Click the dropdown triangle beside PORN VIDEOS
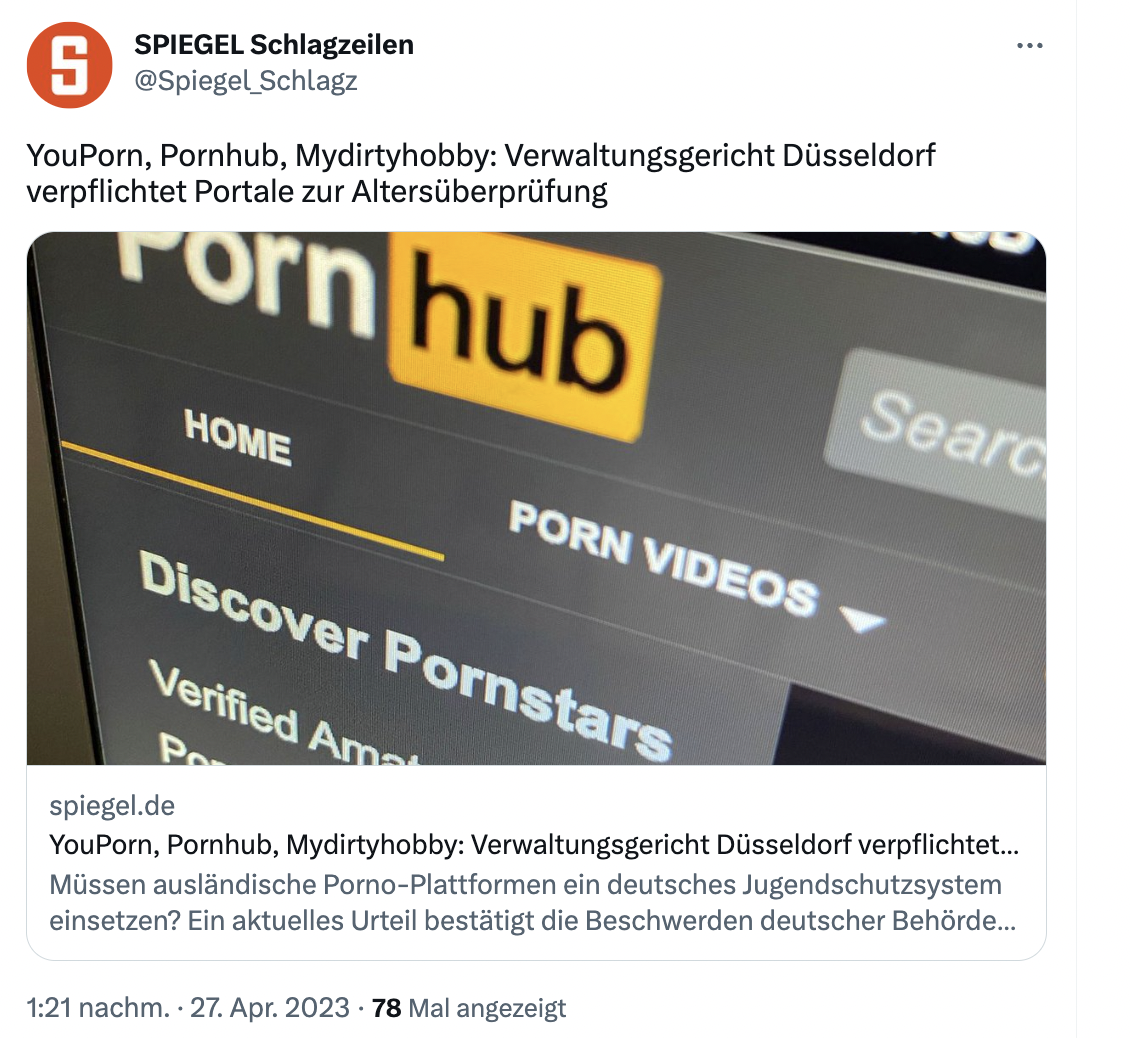The height and width of the screenshot is (1038, 1130). [862, 618]
